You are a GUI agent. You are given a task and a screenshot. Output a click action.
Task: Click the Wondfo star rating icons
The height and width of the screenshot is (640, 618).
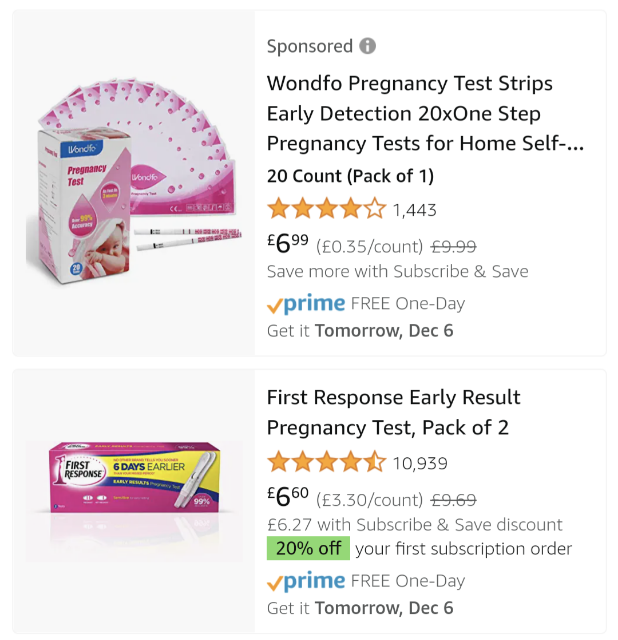(326, 209)
